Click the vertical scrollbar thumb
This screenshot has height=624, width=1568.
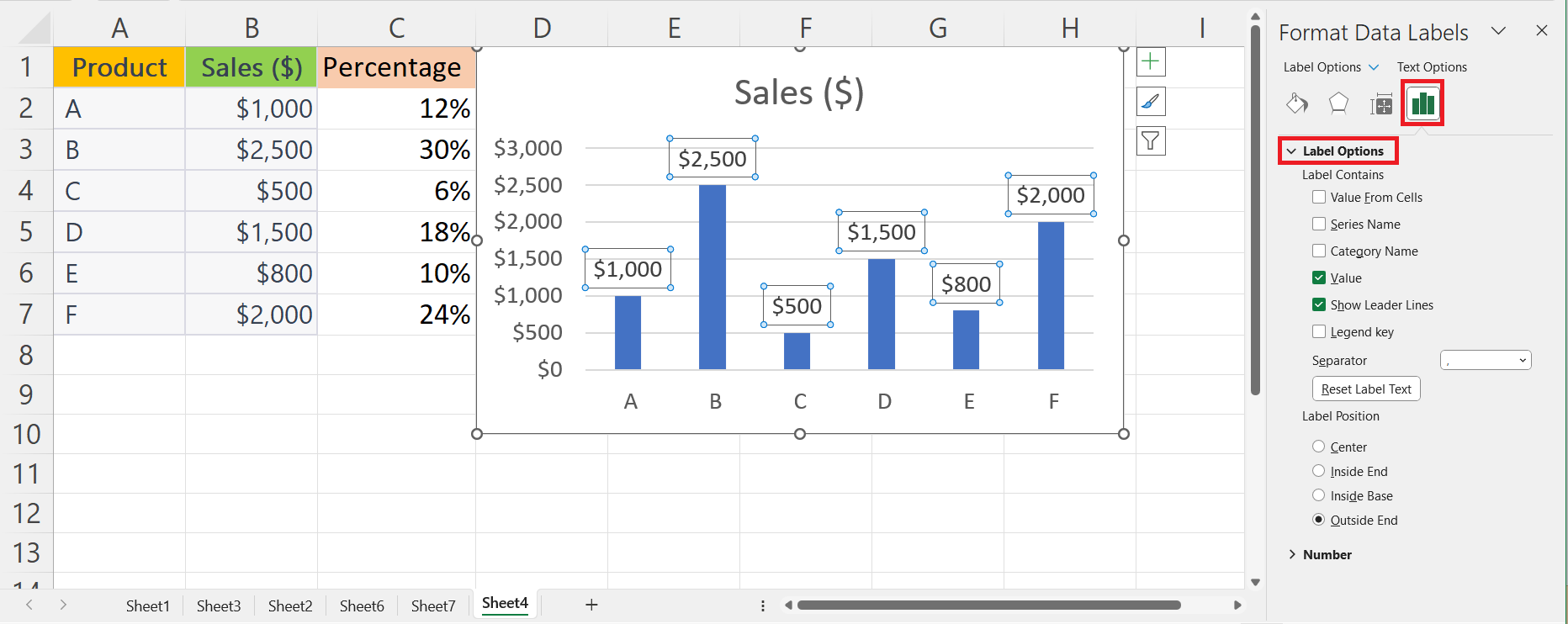click(x=1255, y=210)
